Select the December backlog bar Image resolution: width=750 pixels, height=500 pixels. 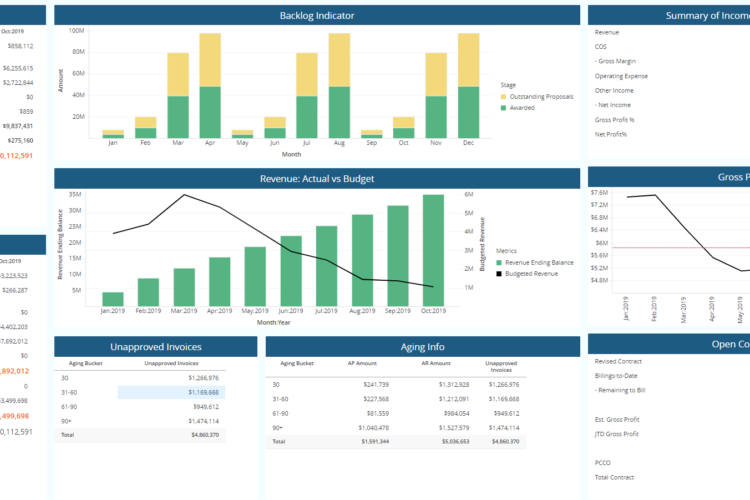click(x=468, y=86)
